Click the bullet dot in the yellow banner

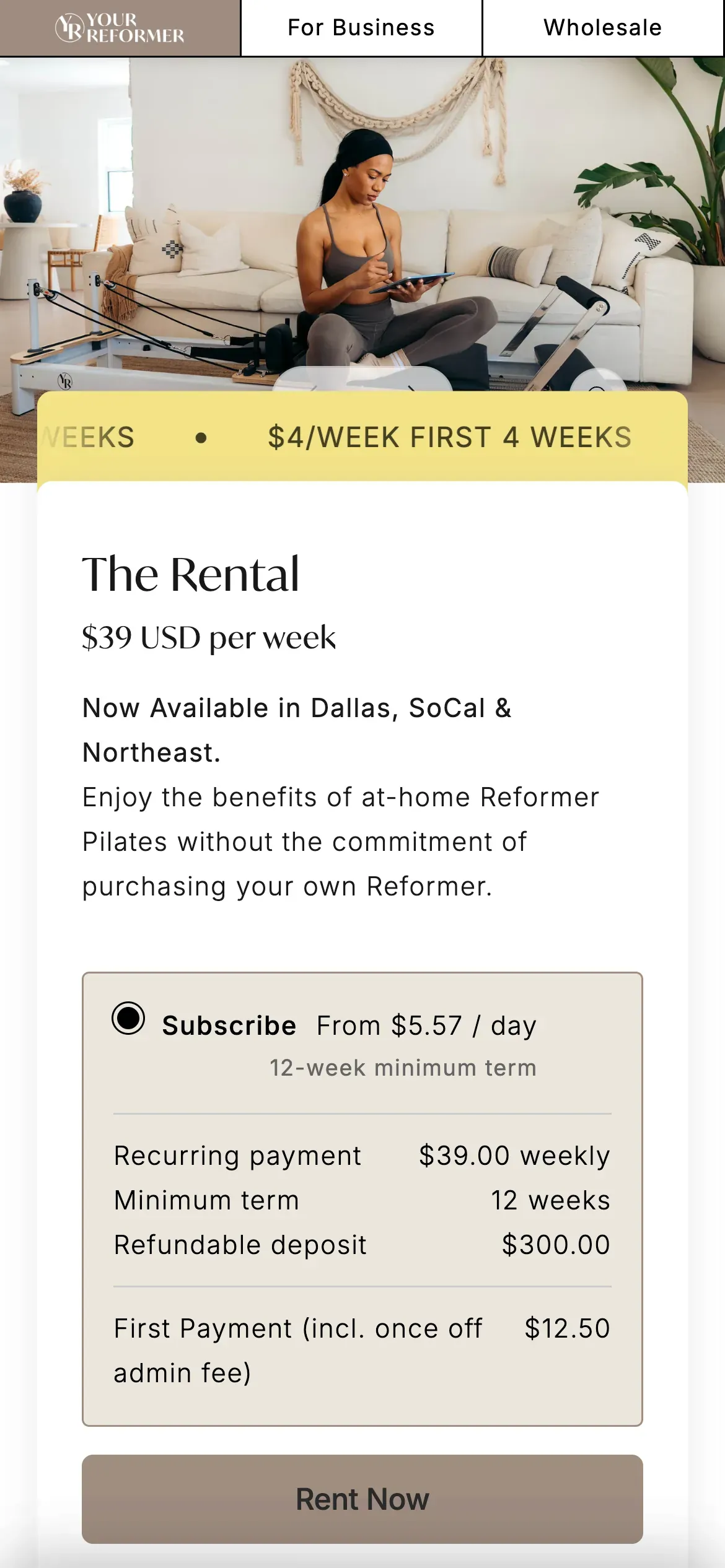[x=201, y=438]
